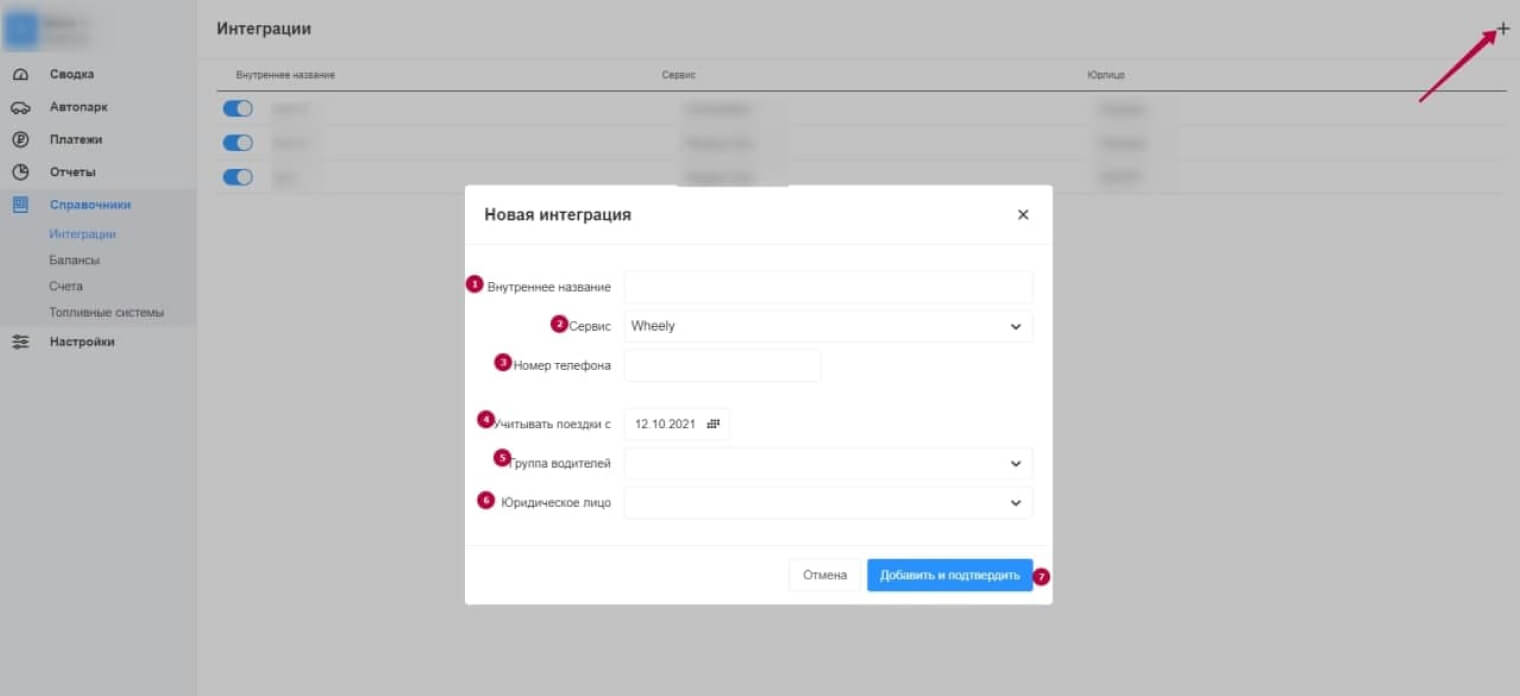Toggle off the first integration switch
This screenshot has width=1520, height=696.
click(237, 109)
